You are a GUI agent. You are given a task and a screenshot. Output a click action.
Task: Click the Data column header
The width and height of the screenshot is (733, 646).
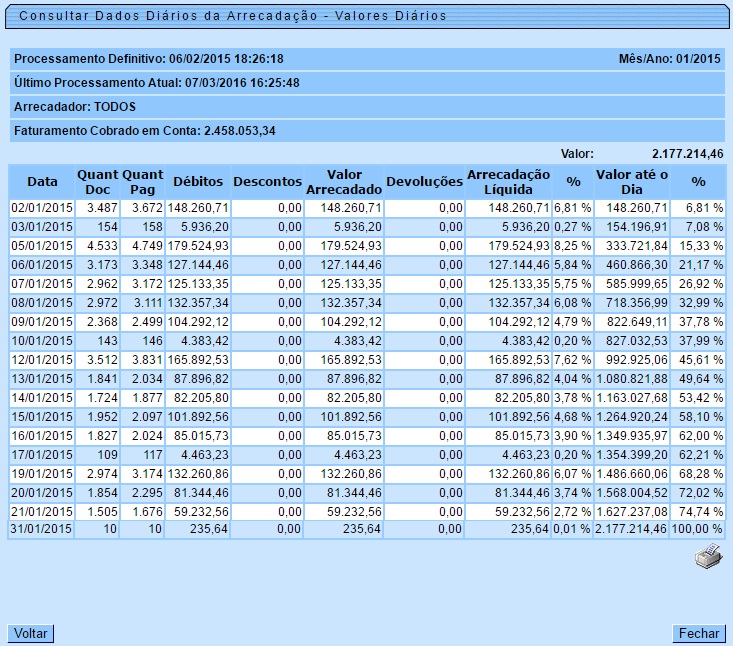click(42, 182)
